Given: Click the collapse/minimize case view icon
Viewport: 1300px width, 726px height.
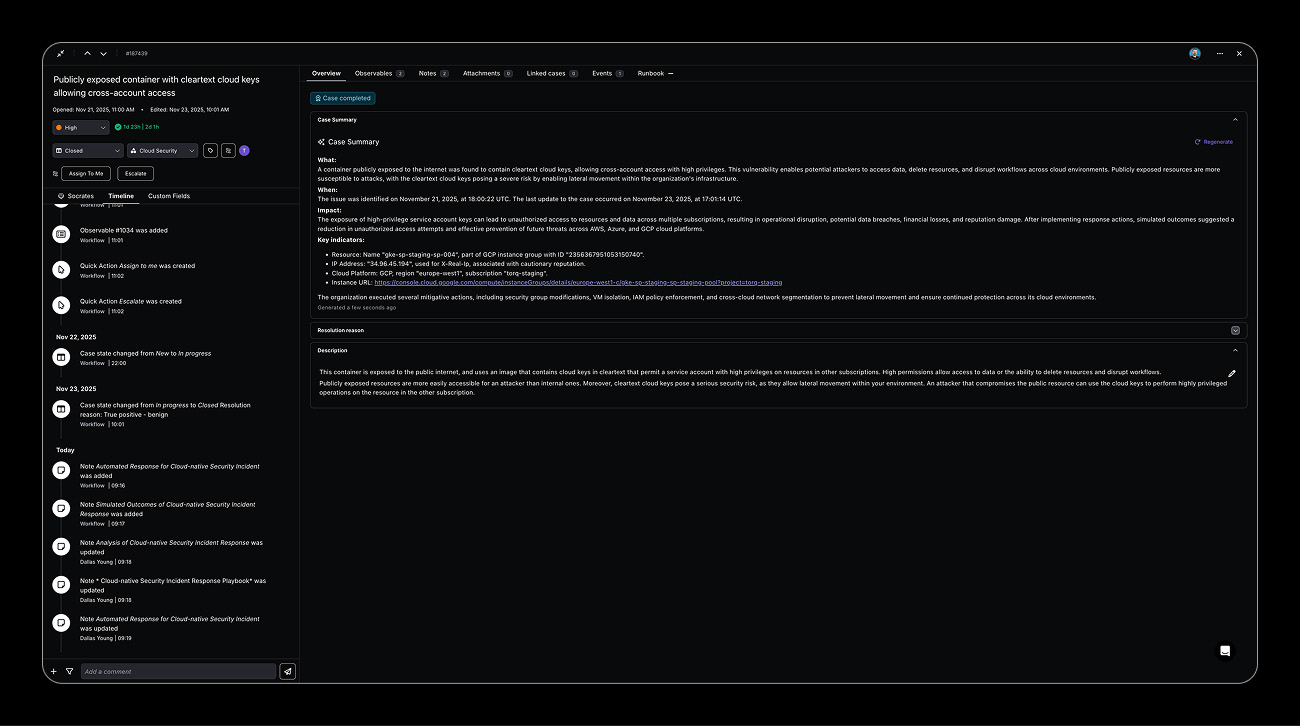Looking at the screenshot, I should coord(61,53).
